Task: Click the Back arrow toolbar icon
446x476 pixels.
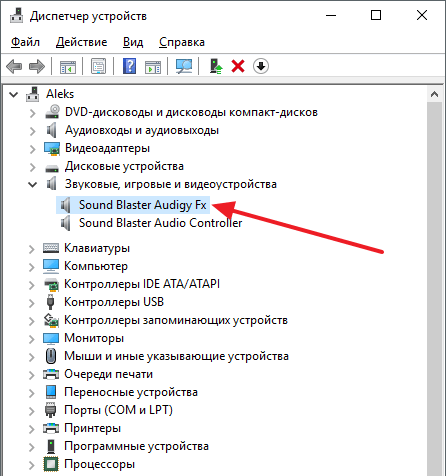Action: (14, 66)
